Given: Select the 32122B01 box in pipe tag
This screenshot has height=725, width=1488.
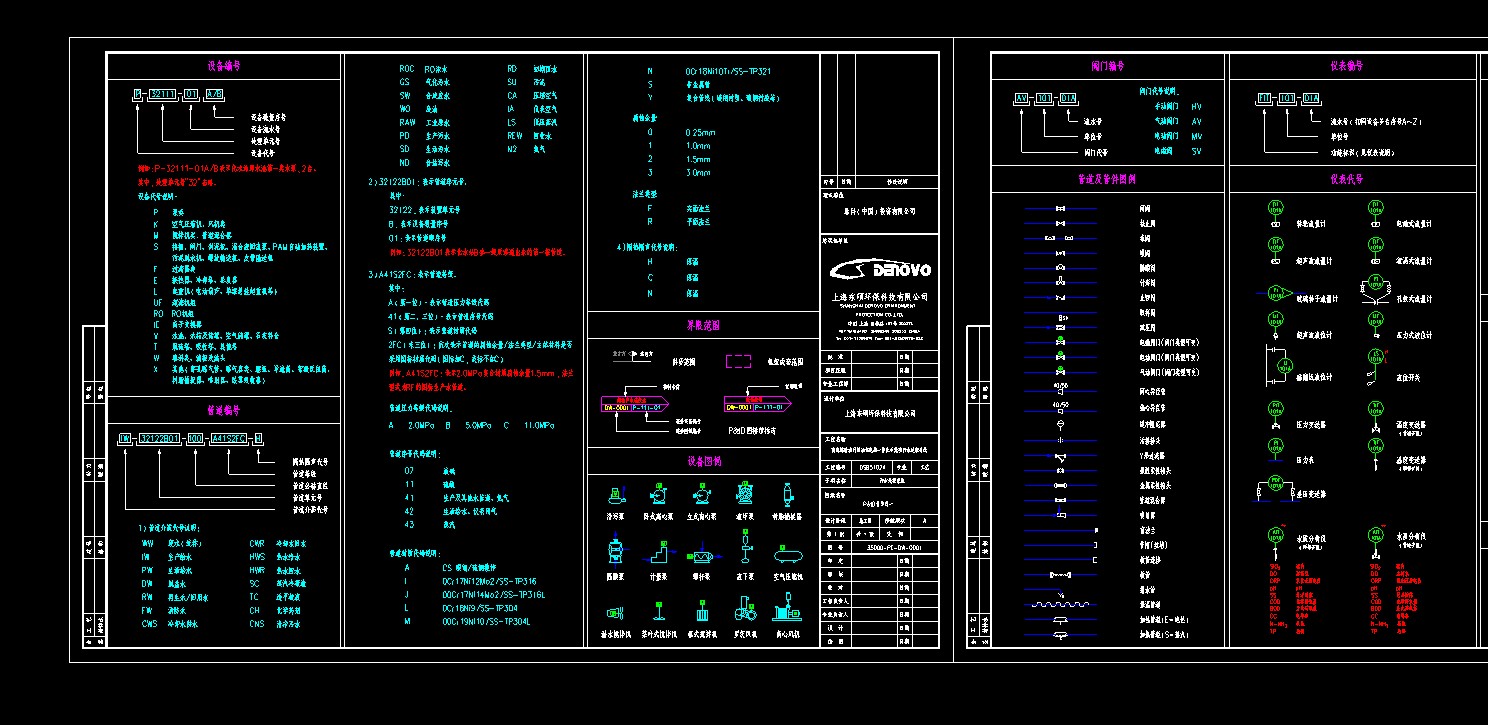Looking at the screenshot, I should [160, 438].
